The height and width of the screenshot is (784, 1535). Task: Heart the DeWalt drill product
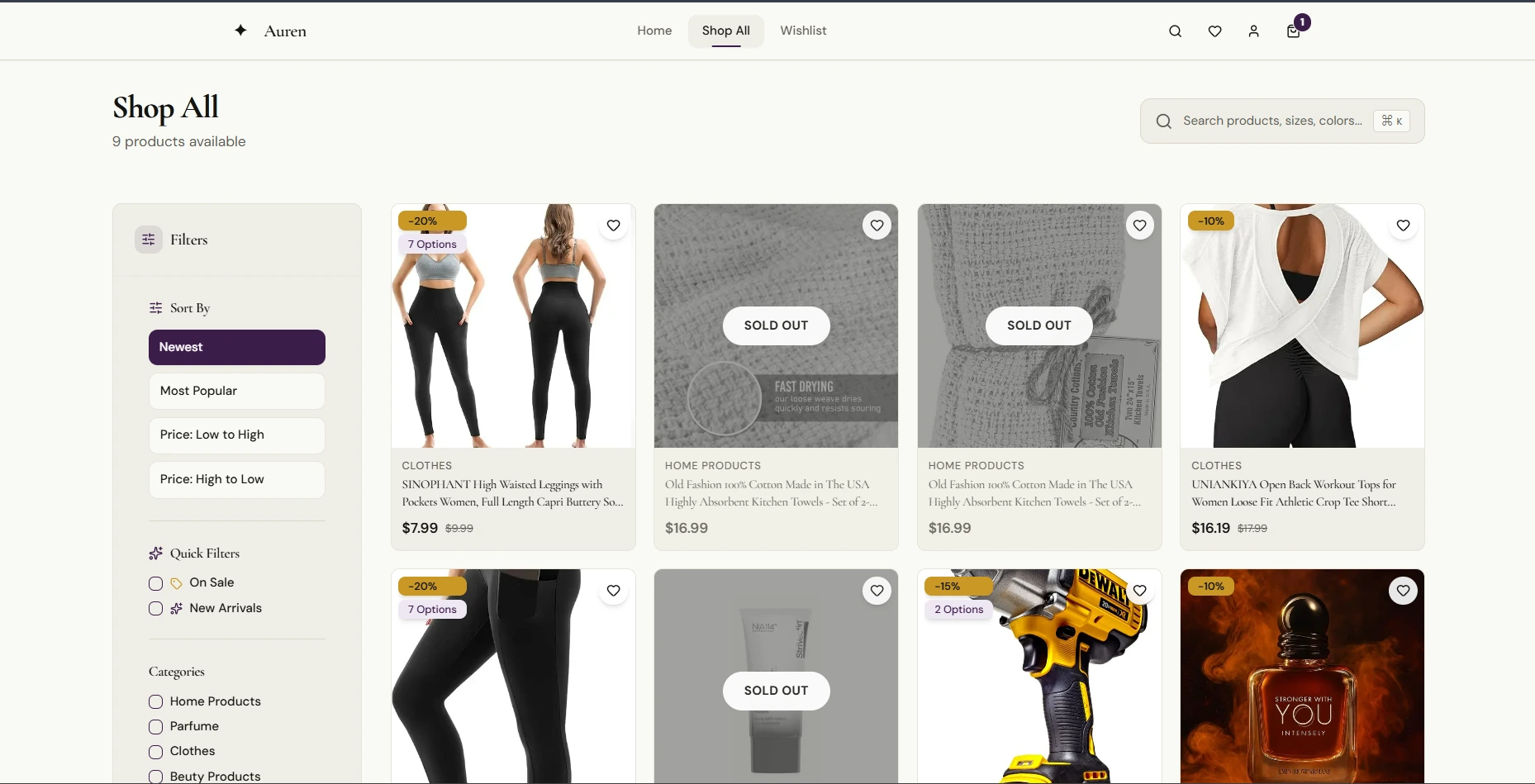[1139, 591]
